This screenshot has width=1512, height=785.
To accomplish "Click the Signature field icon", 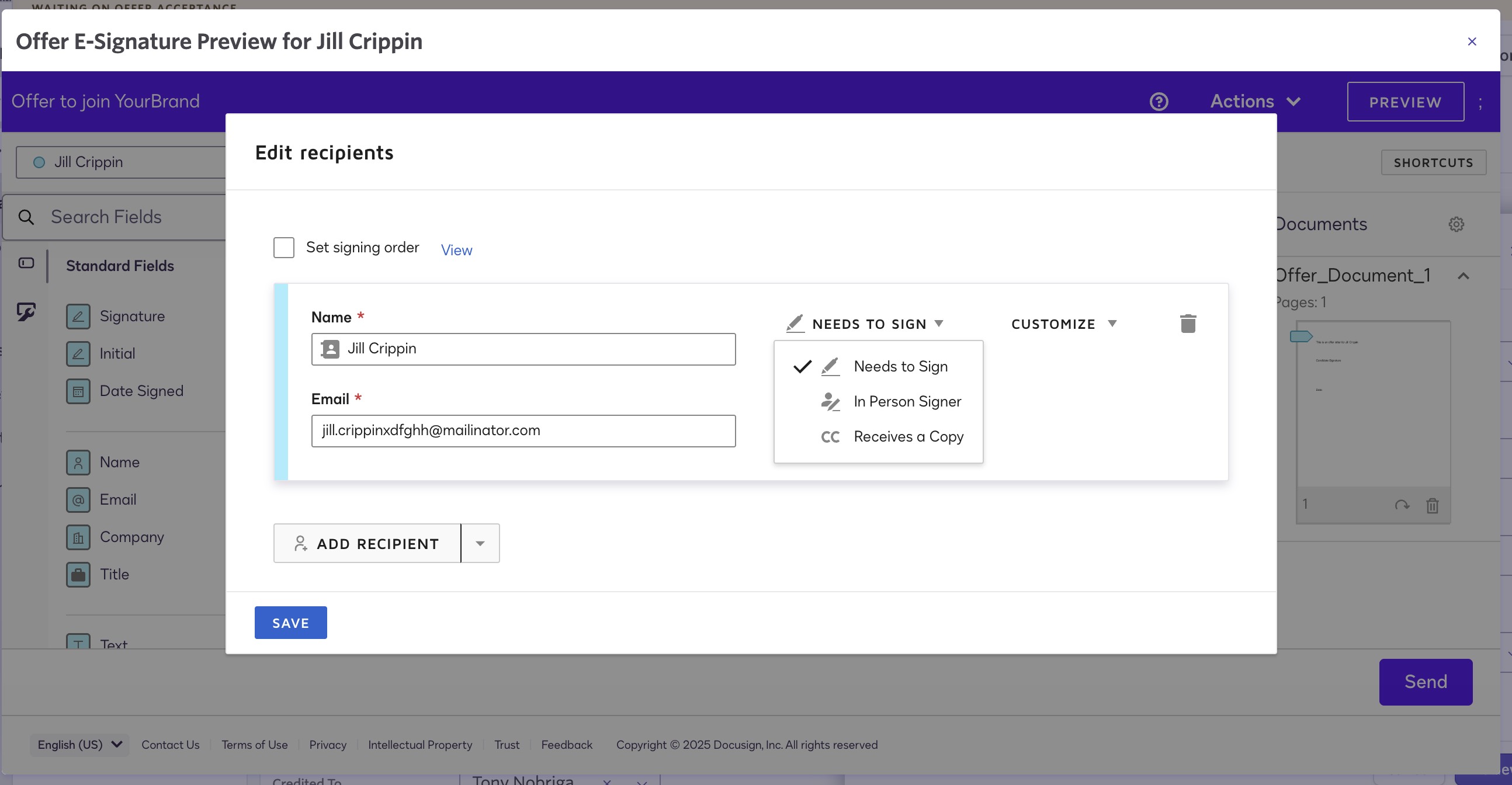I will click(78, 316).
